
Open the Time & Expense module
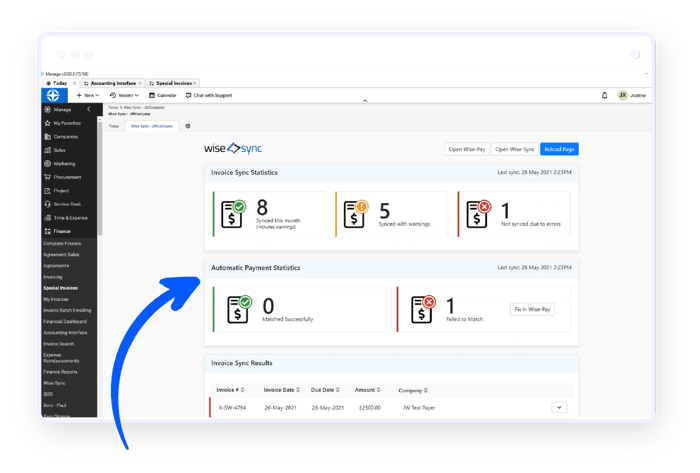[x=66, y=218]
